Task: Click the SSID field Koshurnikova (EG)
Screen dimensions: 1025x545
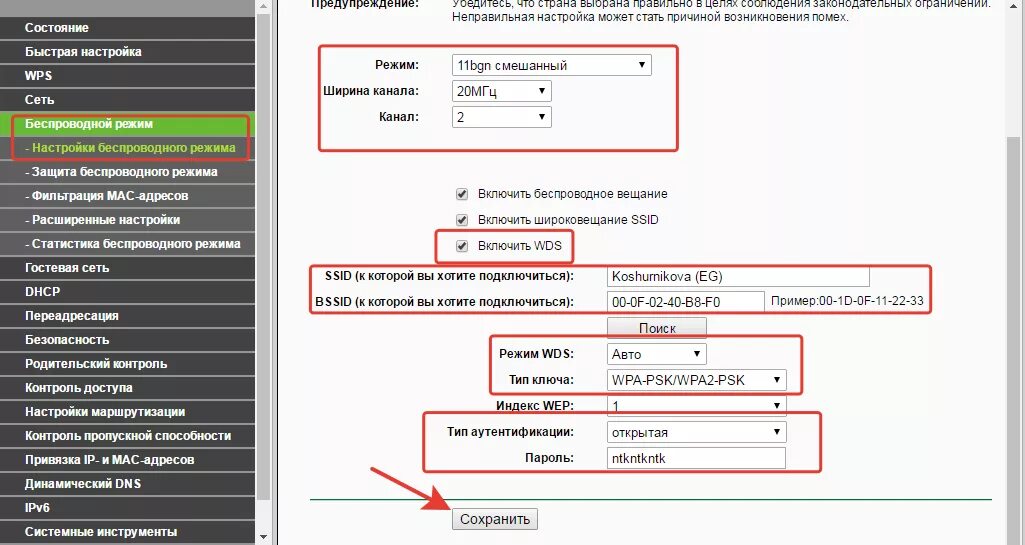Action: click(738, 276)
